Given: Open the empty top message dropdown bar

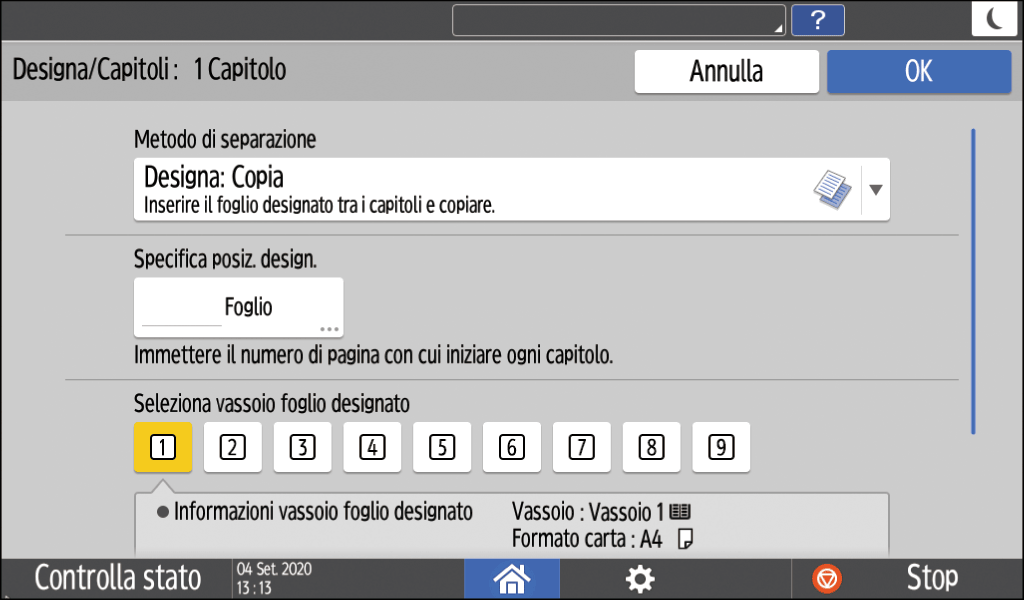Looking at the screenshot, I should tap(618, 20).
